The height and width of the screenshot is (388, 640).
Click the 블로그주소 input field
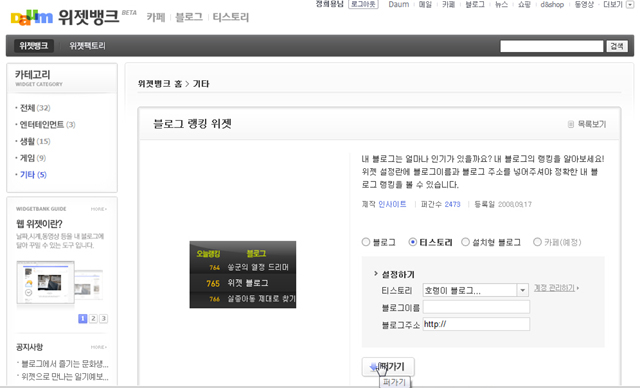pyautogui.click(x=476, y=324)
